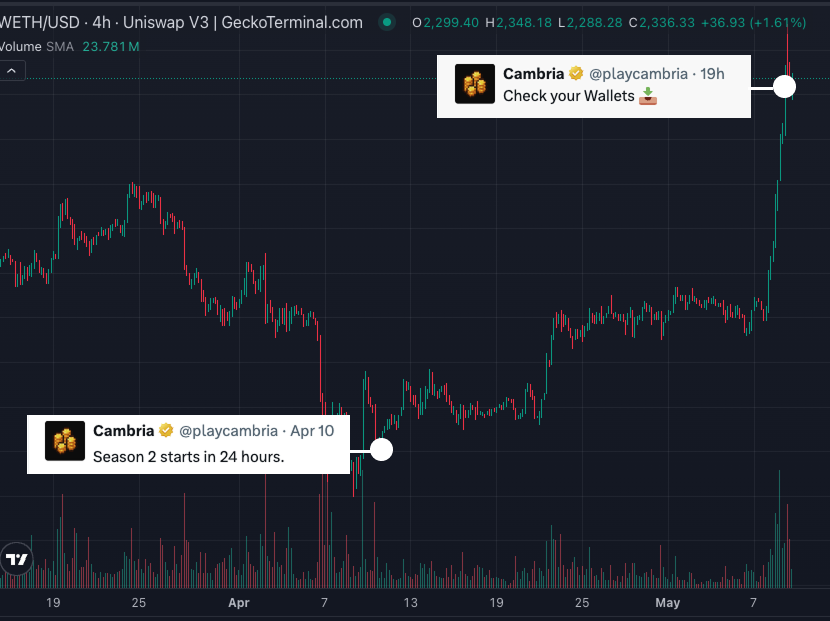The width and height of the screenshot is (830, 621).
Task: Click Cambria avatar in Season 2 tweet
Action: coord(65,440)
